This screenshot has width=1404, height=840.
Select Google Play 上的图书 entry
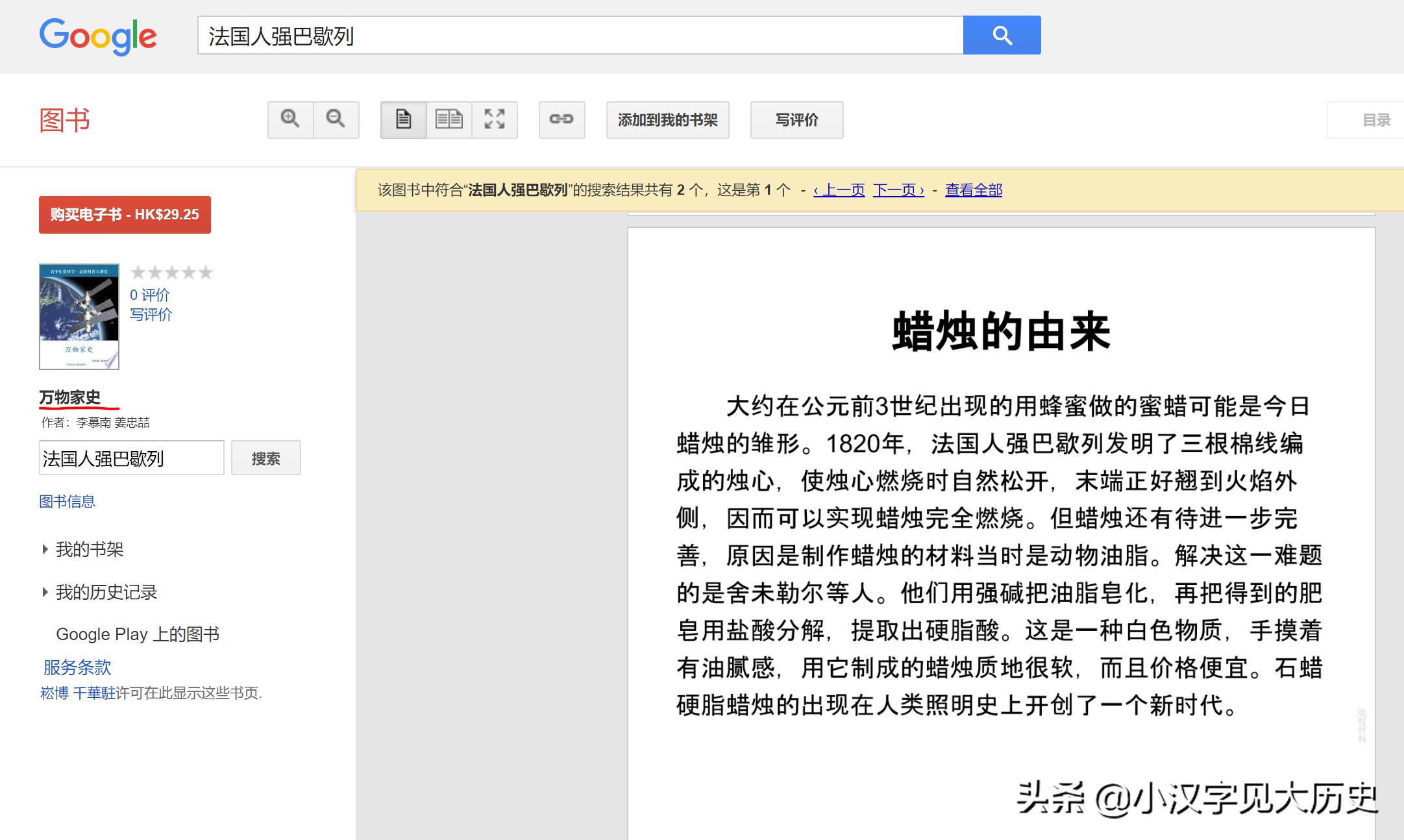tap(139, 634)
